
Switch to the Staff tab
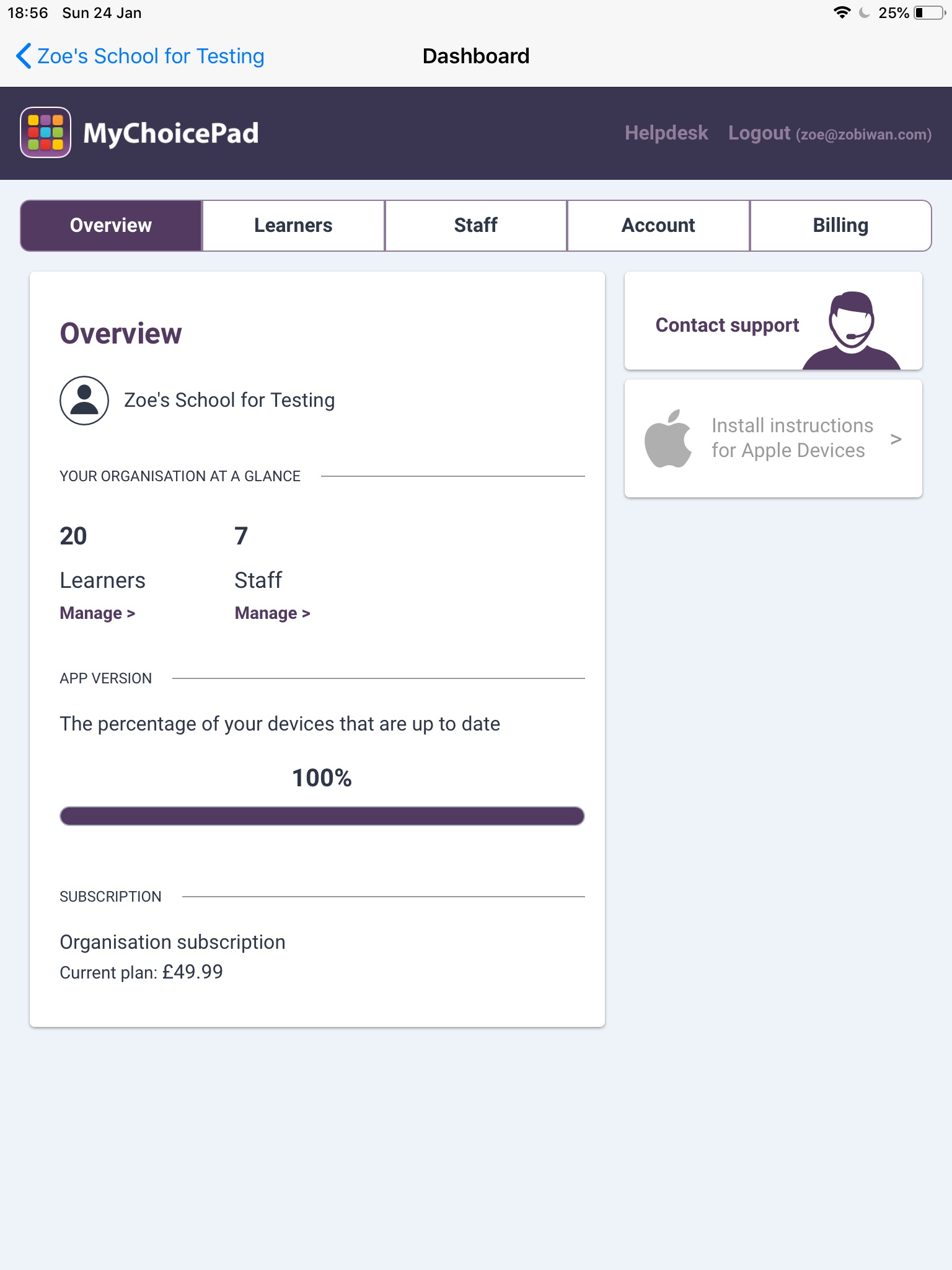click(x=475, y=226)
